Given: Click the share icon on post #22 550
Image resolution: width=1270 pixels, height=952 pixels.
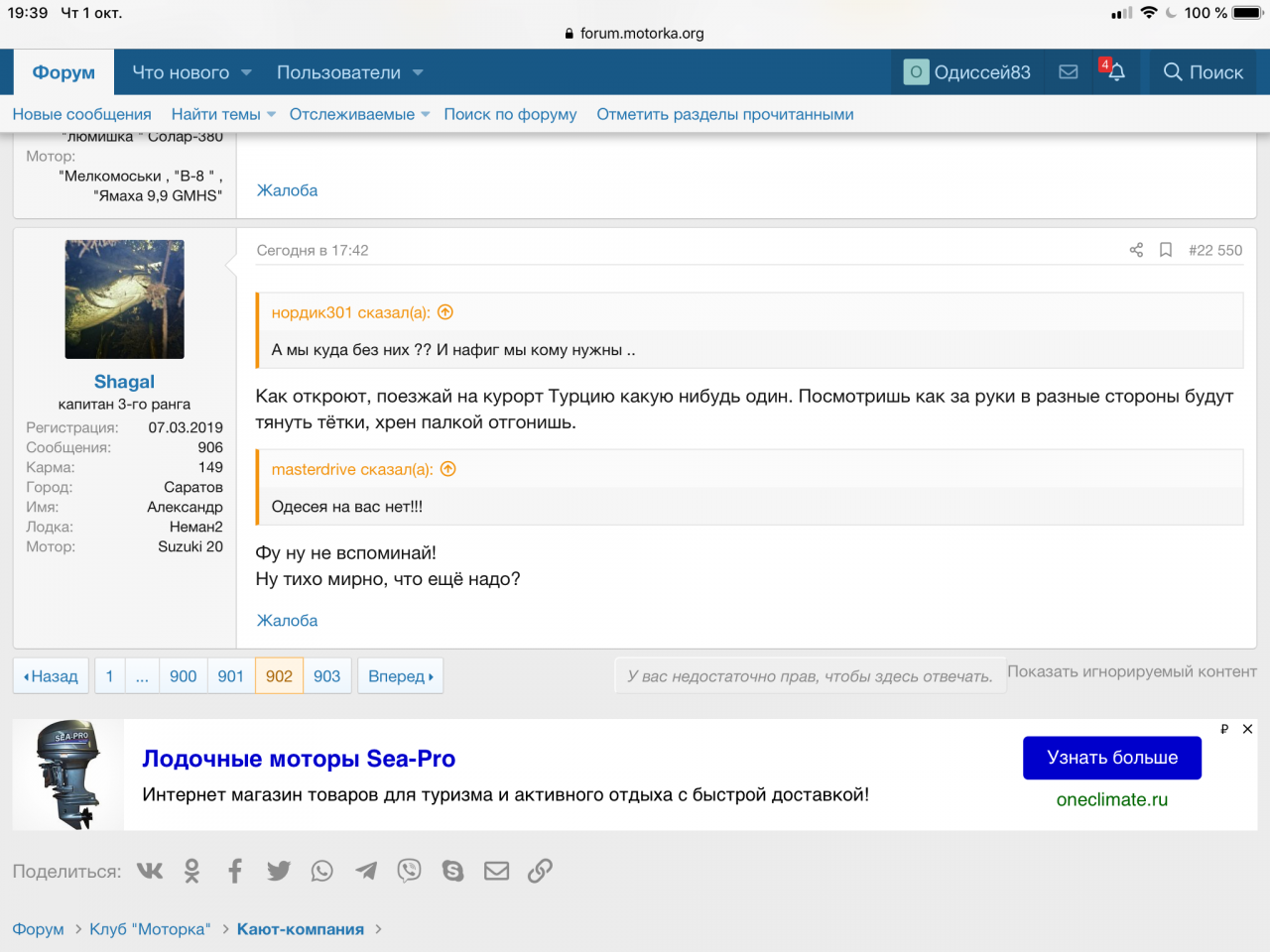Looking at the screenshot, I should pos(1136,250).
